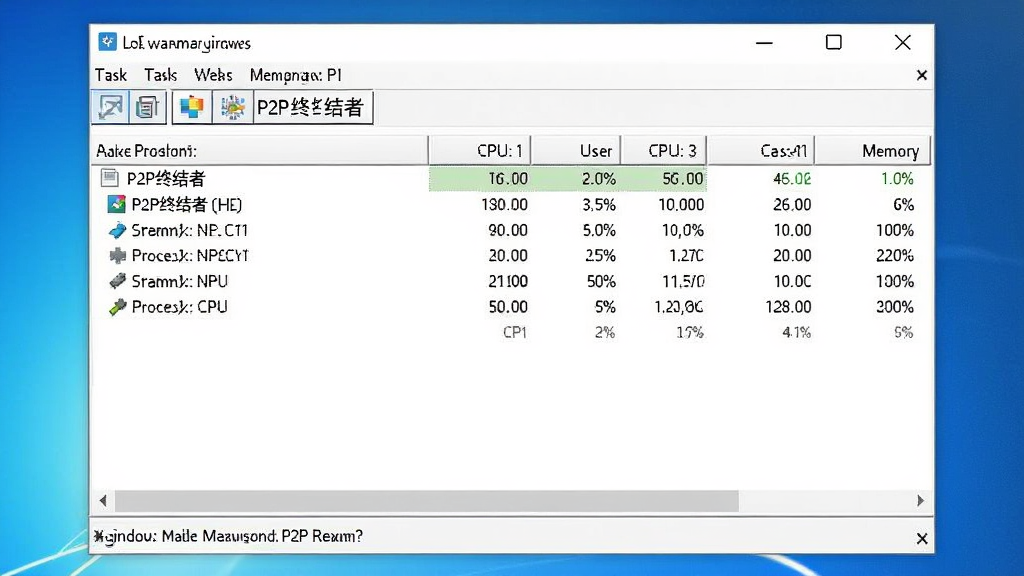Click the icon of P2P终结者 (HE) row
The width and height of the screenshot is (1024, 576).
[x=116, y=204]
